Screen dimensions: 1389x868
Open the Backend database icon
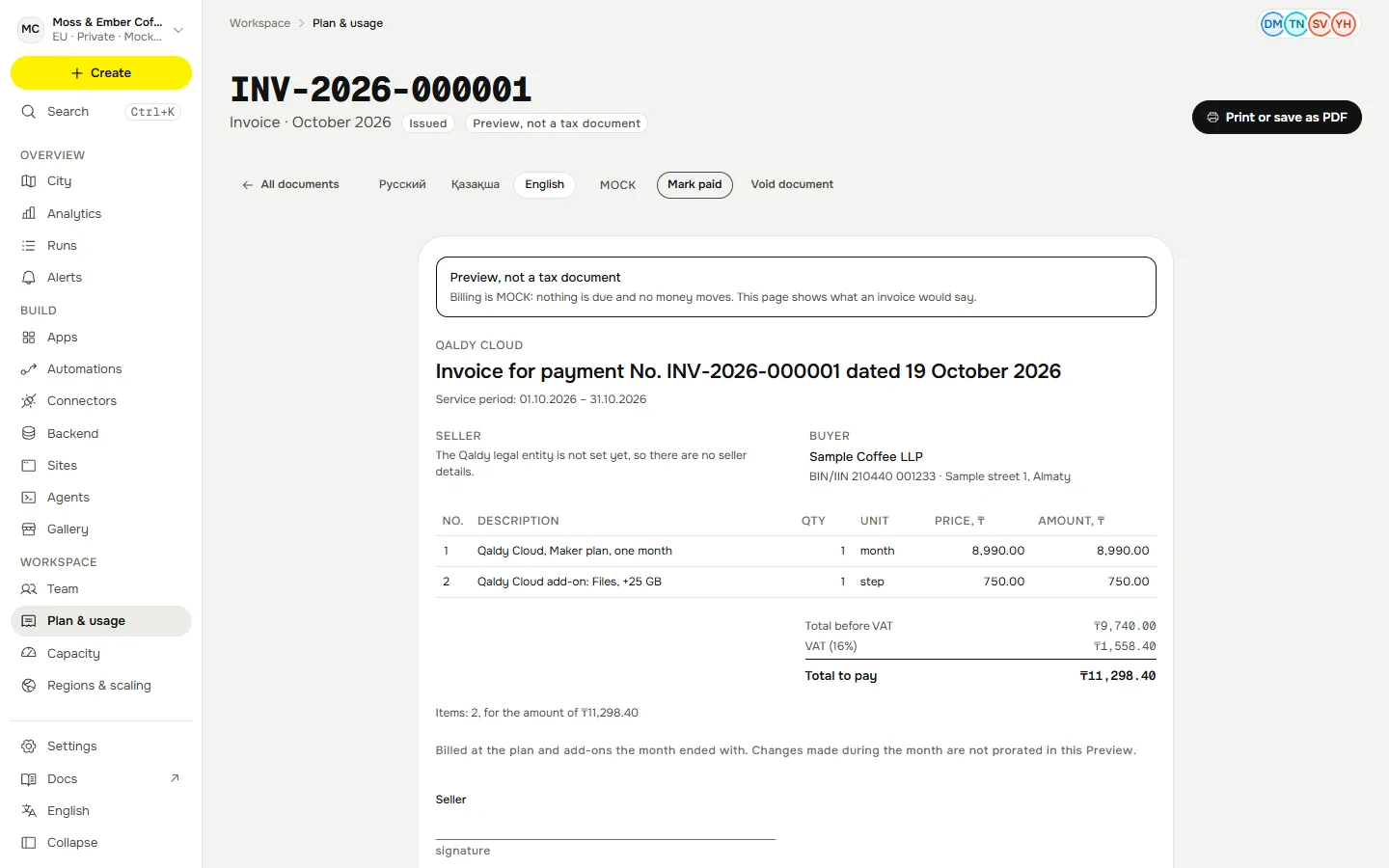[29, 434]
